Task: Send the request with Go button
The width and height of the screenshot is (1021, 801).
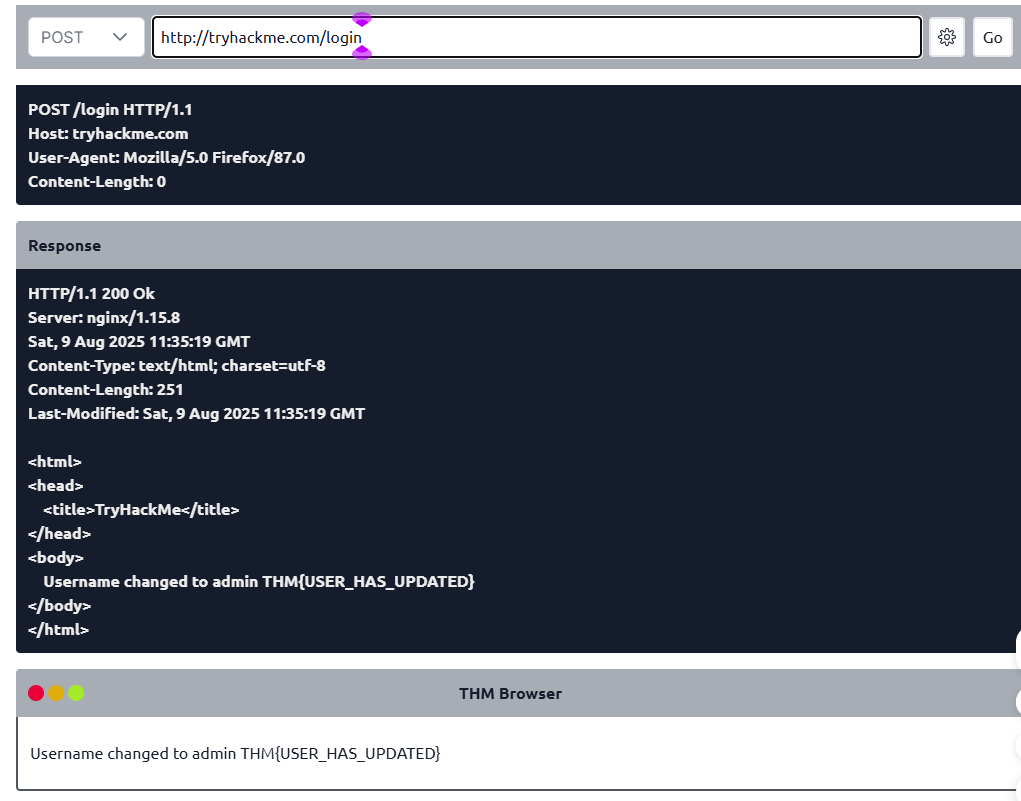Action: click(992, 37)
